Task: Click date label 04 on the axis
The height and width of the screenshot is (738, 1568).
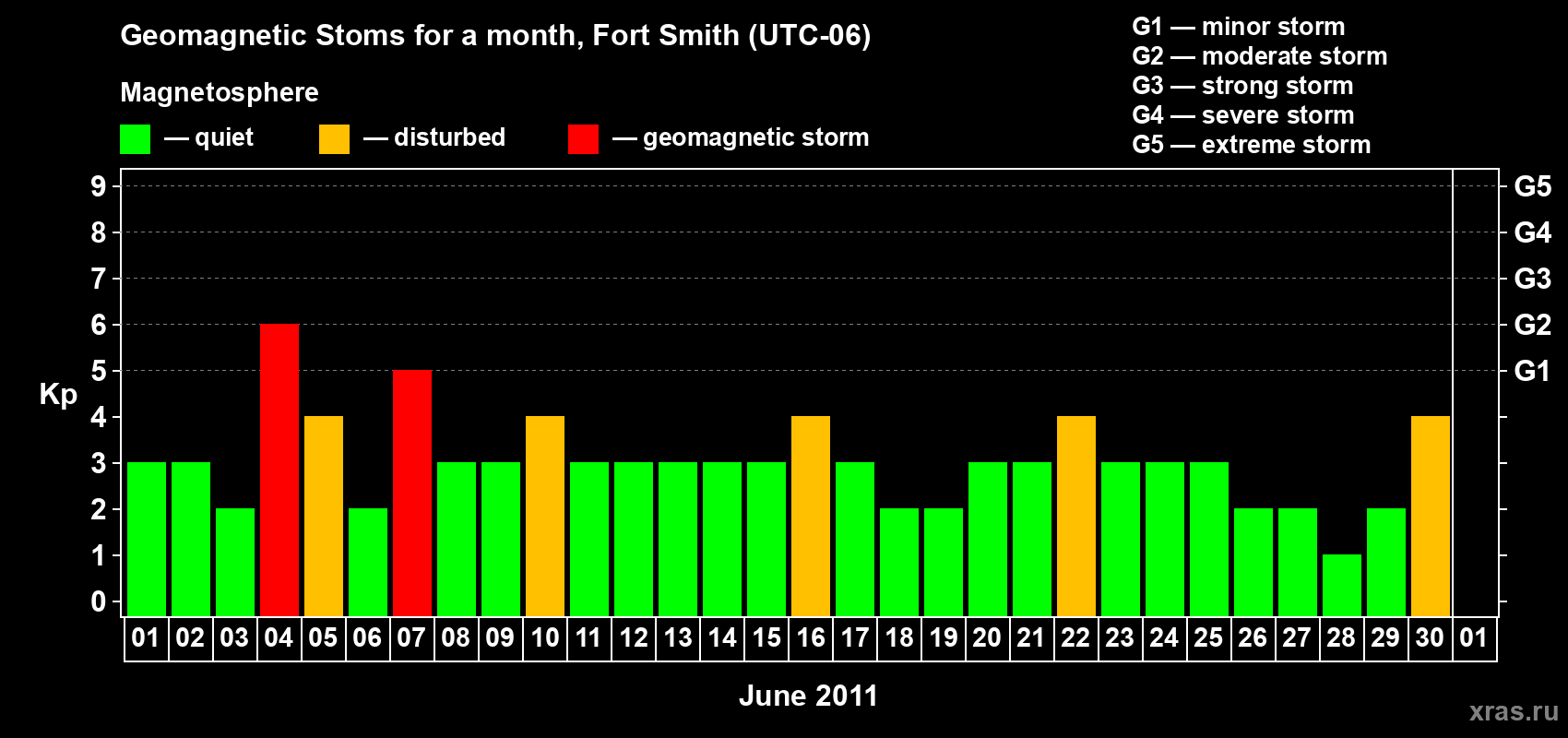Action: coord(279,638)
